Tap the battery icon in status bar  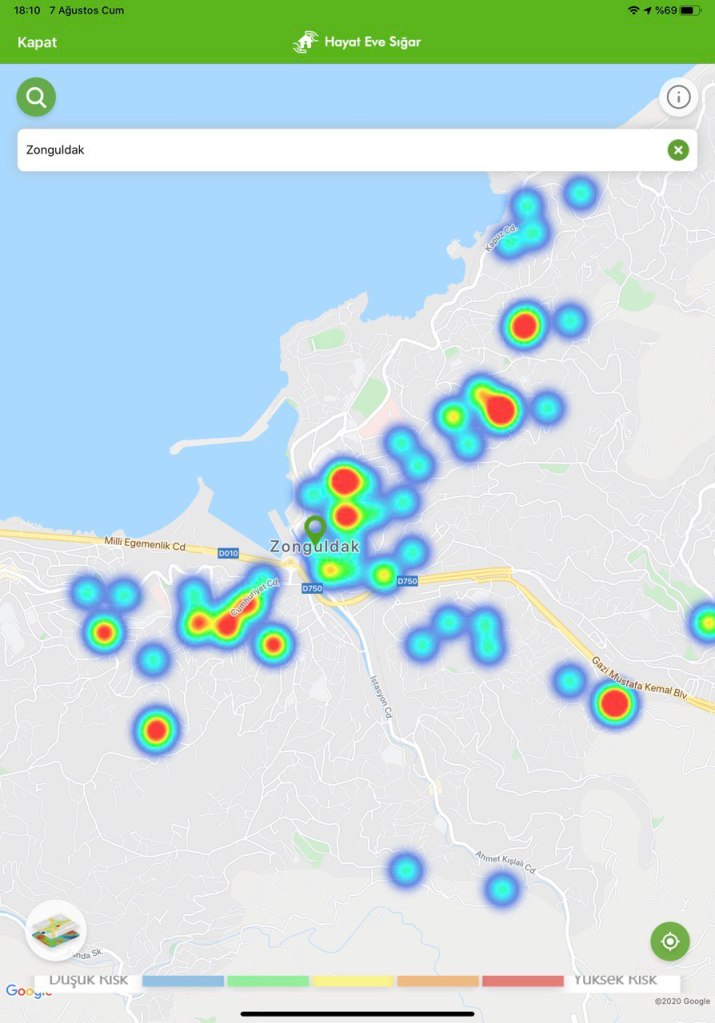pyautogui.click(x=692, y=10)
